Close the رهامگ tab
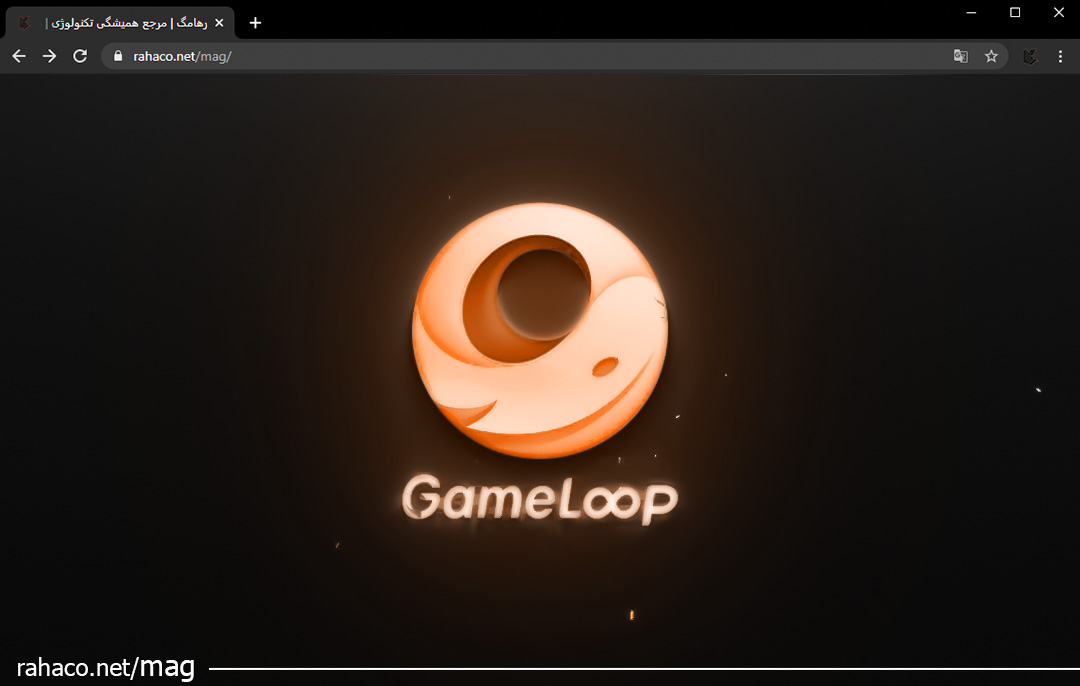The width and height of the screenshot is (1080, 686). click(219, 22)
